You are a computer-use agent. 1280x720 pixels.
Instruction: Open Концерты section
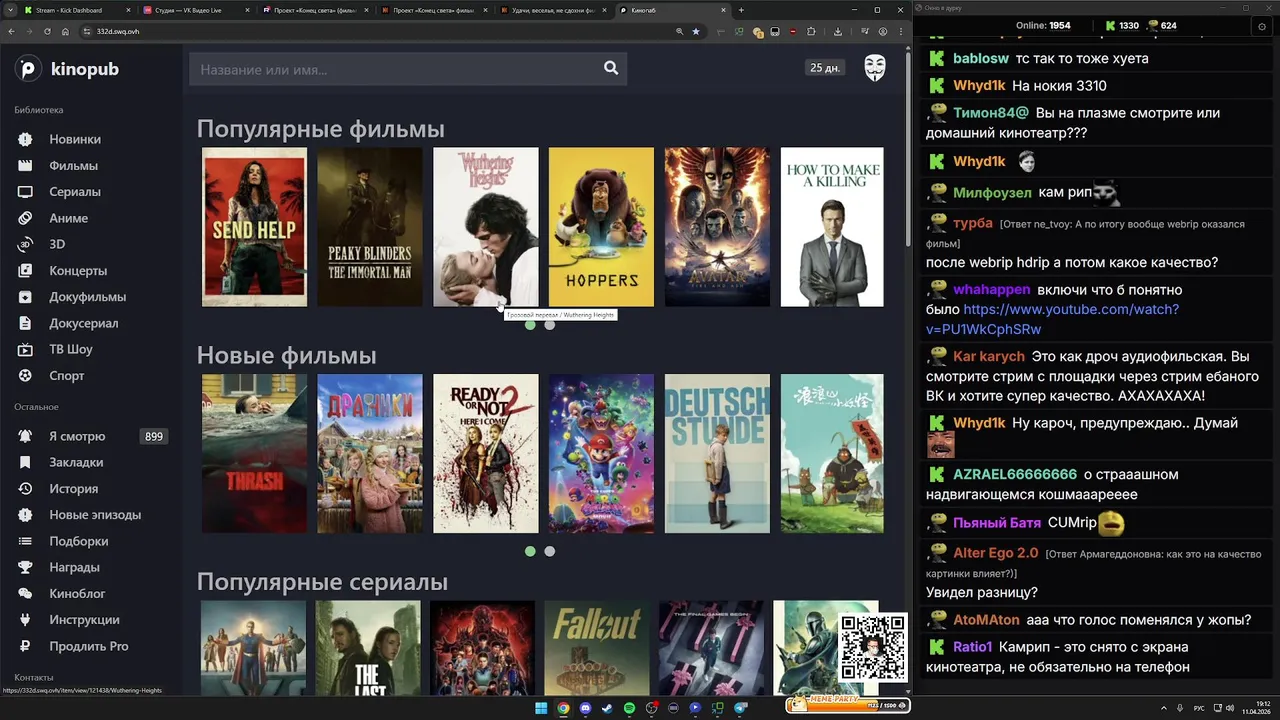[78, 270]
